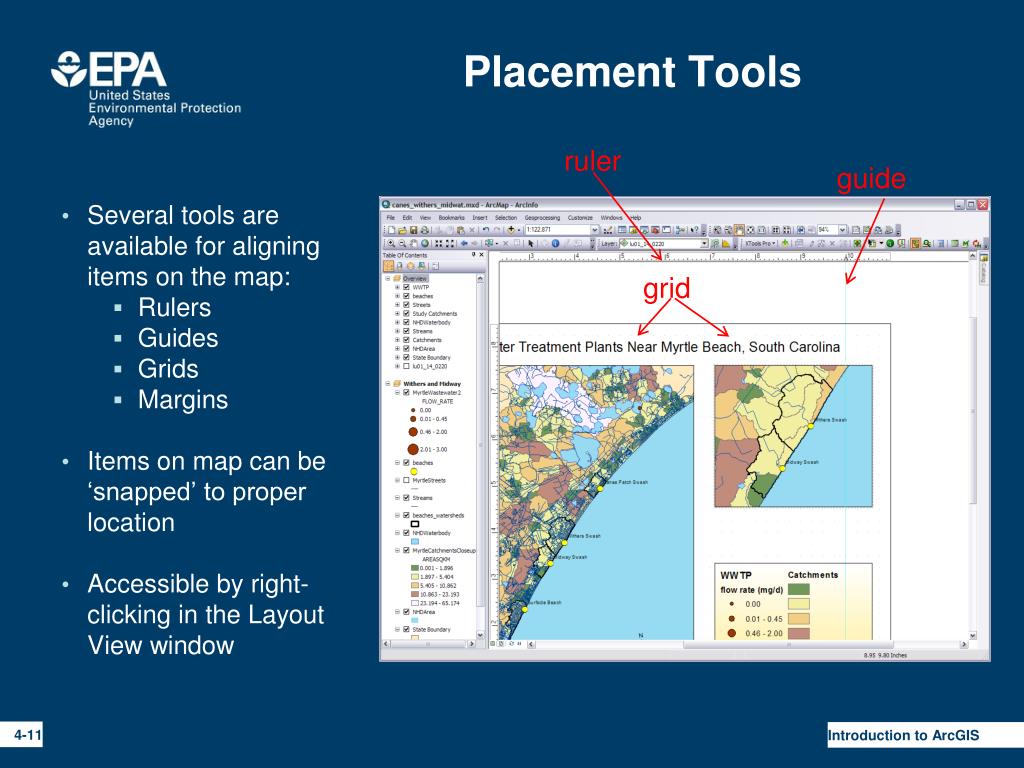Screen dimensions: 1024x768
Task: Open the Layer dropdown lu01_14_0220
Action: [704, 244]
